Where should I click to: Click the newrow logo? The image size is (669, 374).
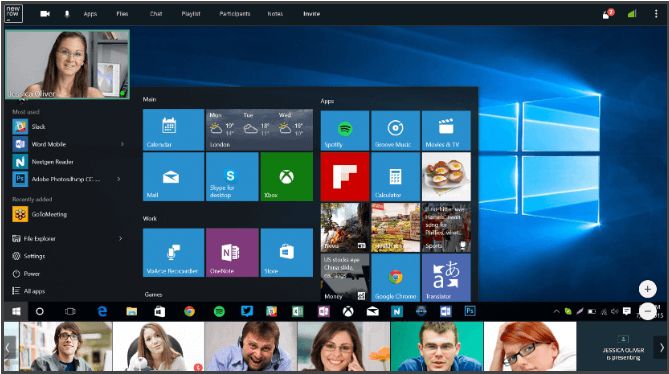(13, 13)
